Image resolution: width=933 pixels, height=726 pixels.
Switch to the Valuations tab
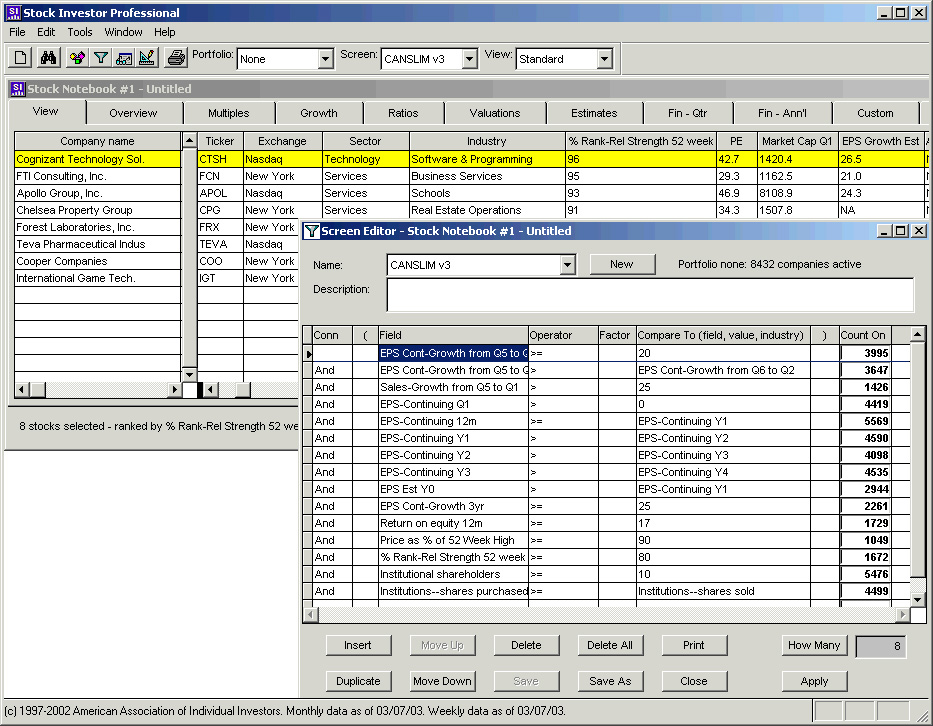tap(495, 113)
